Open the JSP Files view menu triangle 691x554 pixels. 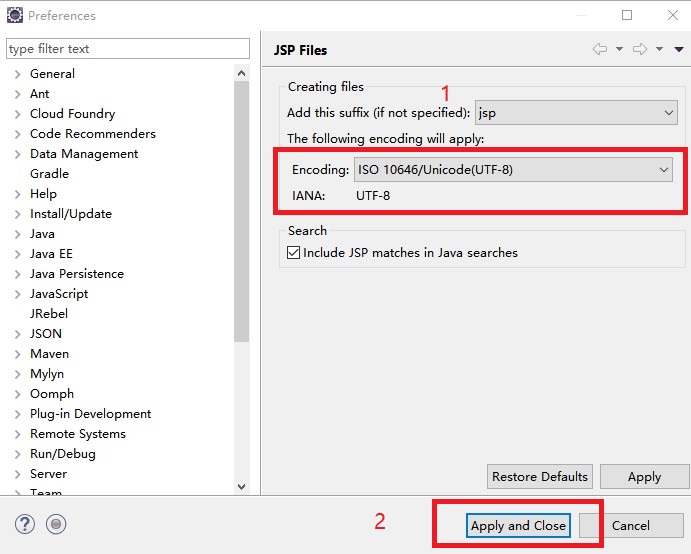coord(679,49)
